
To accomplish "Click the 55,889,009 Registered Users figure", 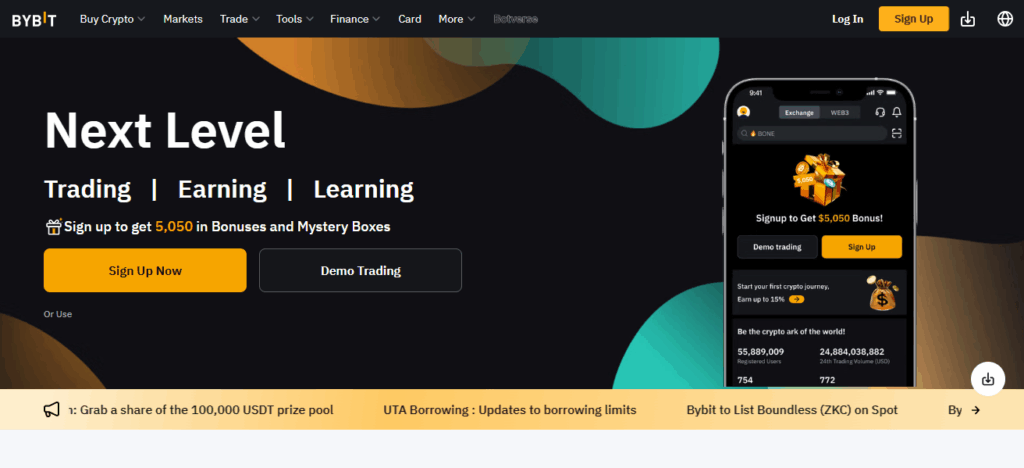I will (x=761, y=352).
